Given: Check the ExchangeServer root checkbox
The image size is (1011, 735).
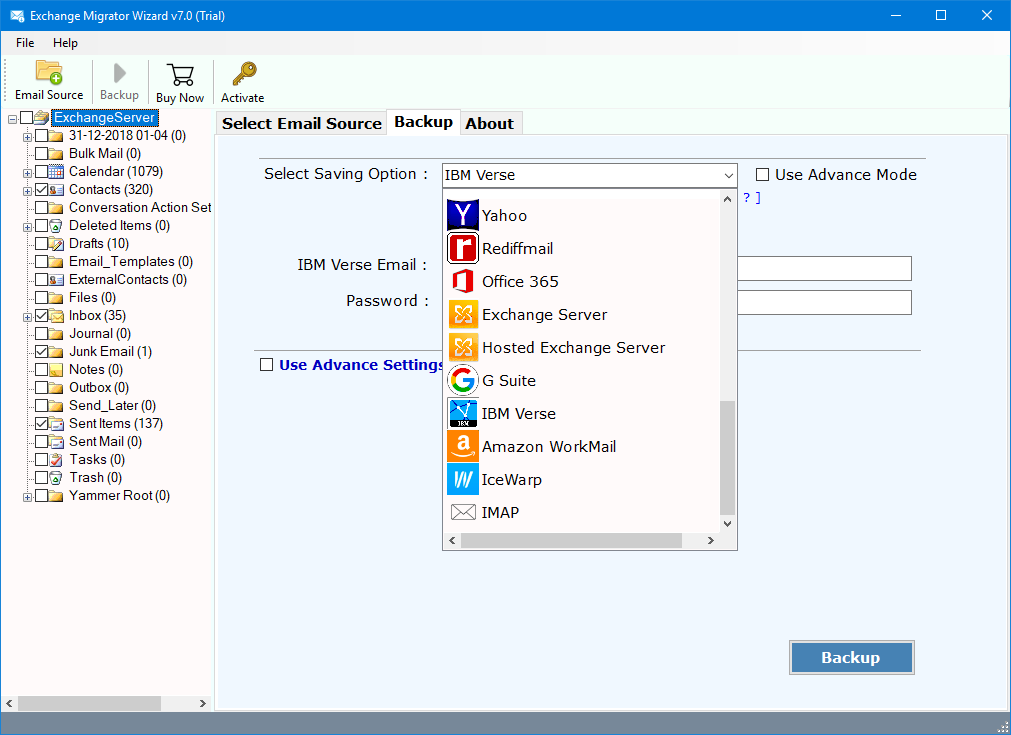Looking at the screenshot, I should pos(26,117).
